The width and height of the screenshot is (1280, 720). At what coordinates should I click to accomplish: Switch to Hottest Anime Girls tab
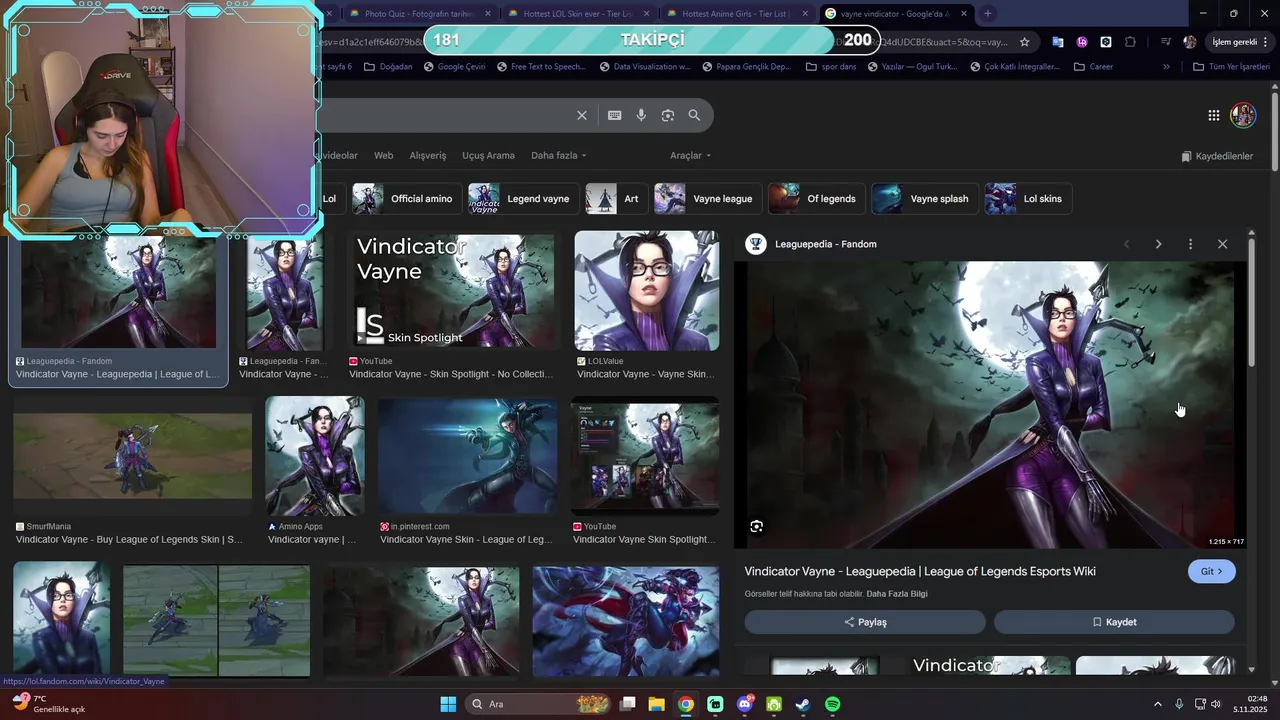pyautogui.click(x=738, y=14)
